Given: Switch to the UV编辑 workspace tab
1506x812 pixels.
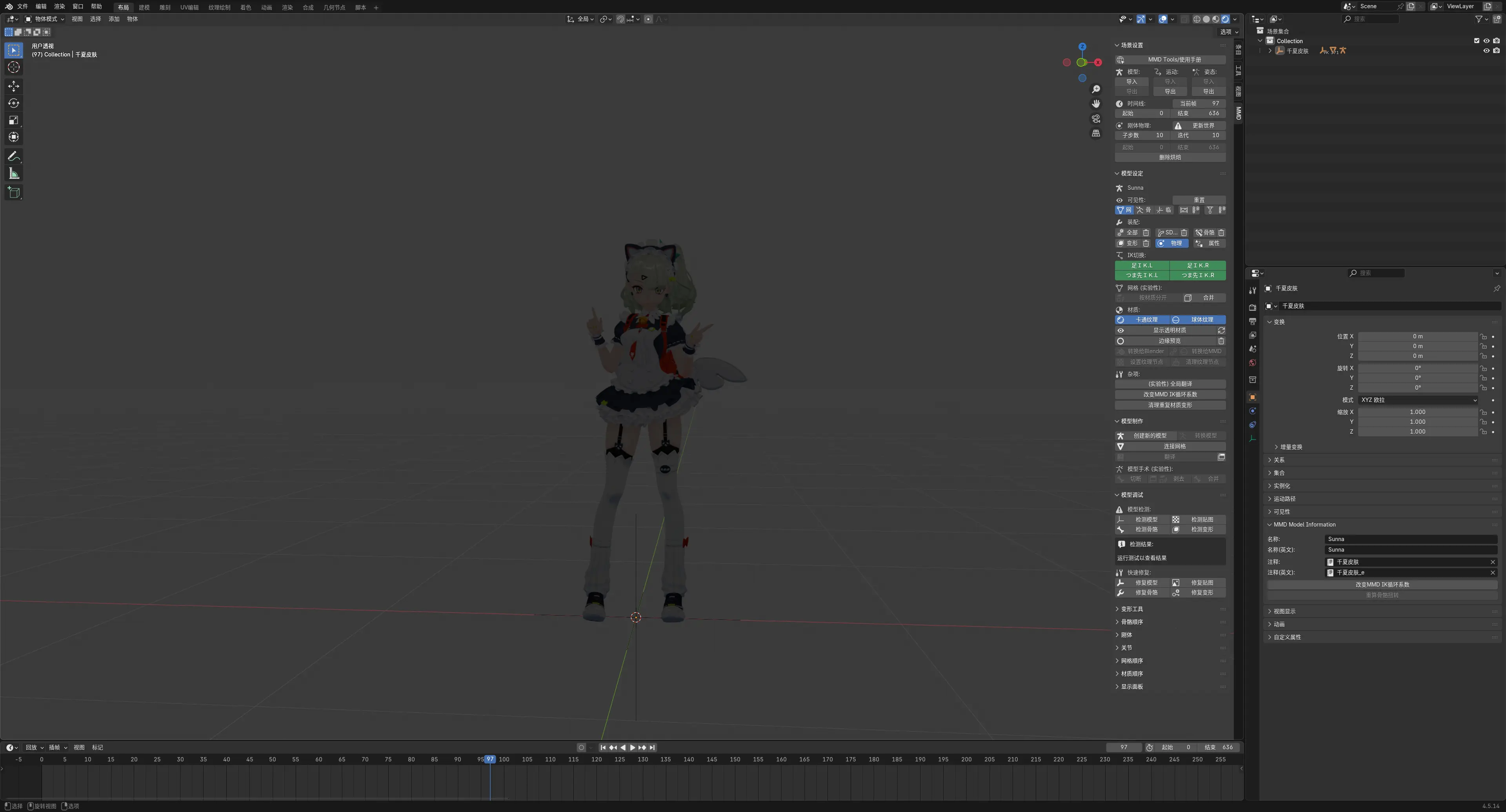Looking at the screenshot, I should [189, 7].
